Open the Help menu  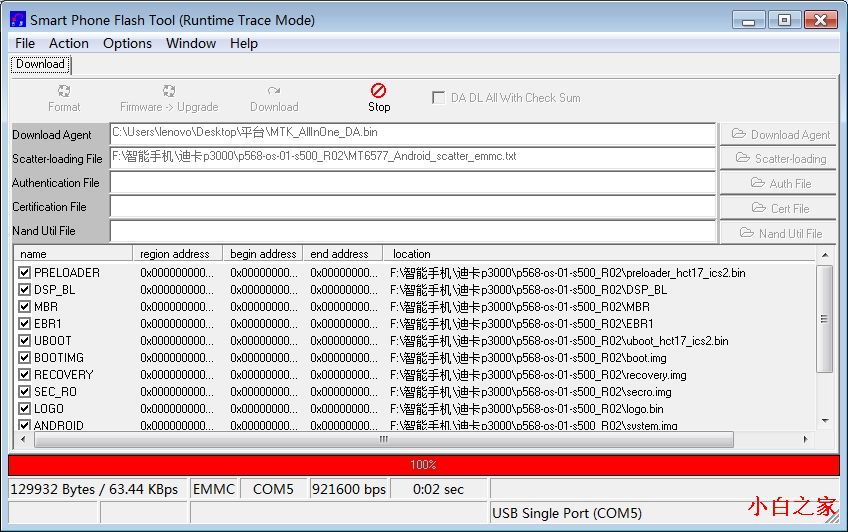(x=244, y=43)
